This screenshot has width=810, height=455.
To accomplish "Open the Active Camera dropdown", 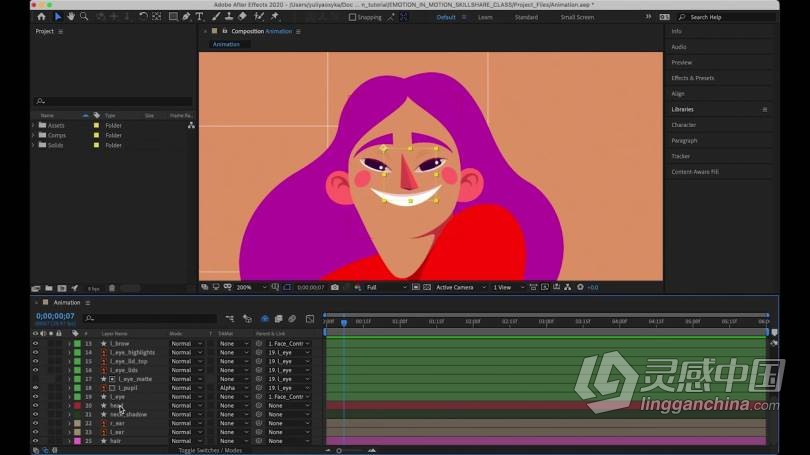I will point(461,287).
